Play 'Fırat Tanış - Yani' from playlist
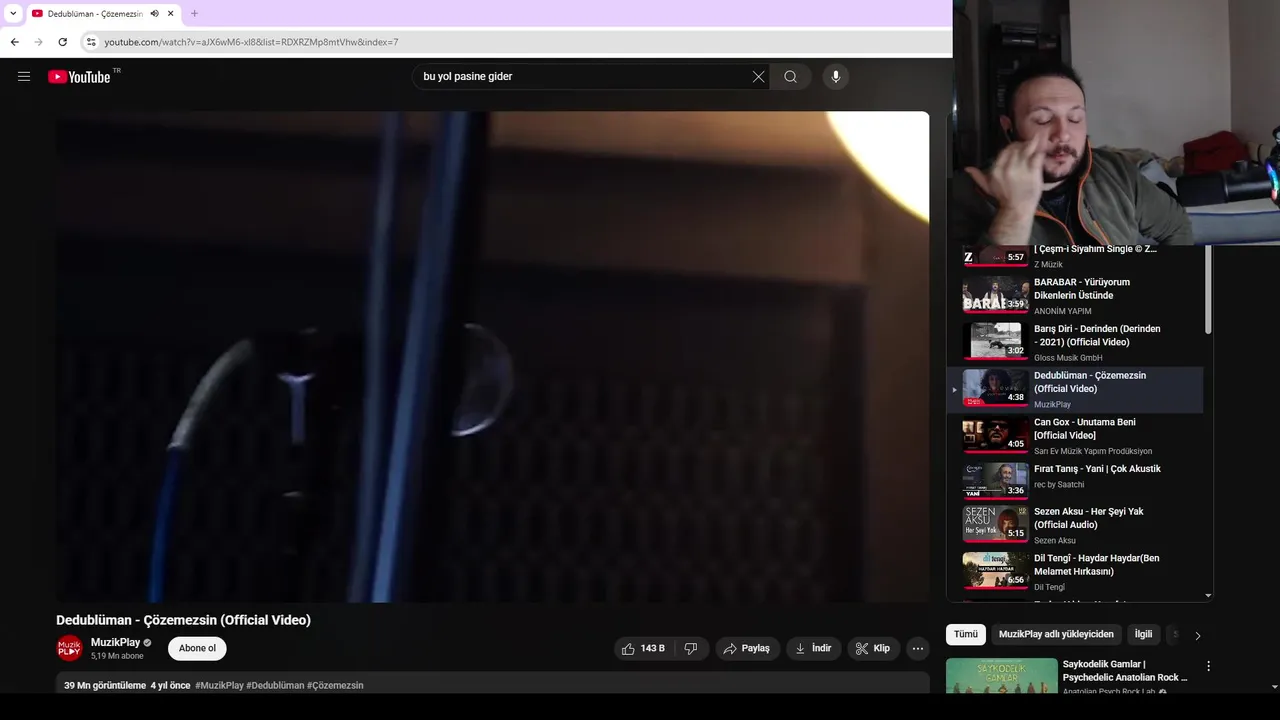1280x720 pixels. (x=1075, y=480)
